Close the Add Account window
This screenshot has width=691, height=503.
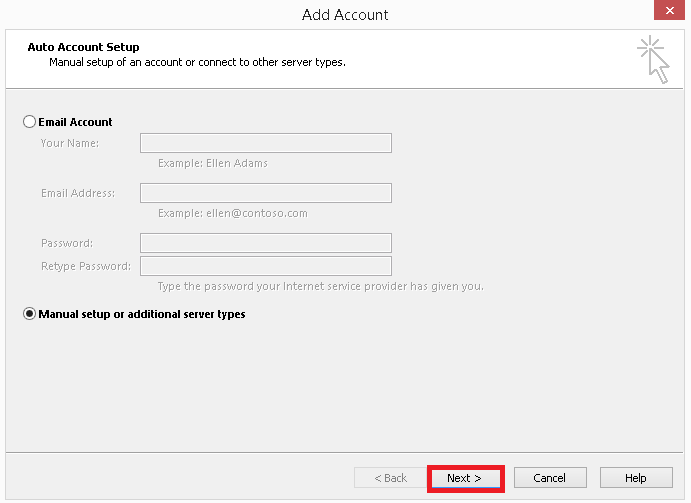click(x=669, y=10)
